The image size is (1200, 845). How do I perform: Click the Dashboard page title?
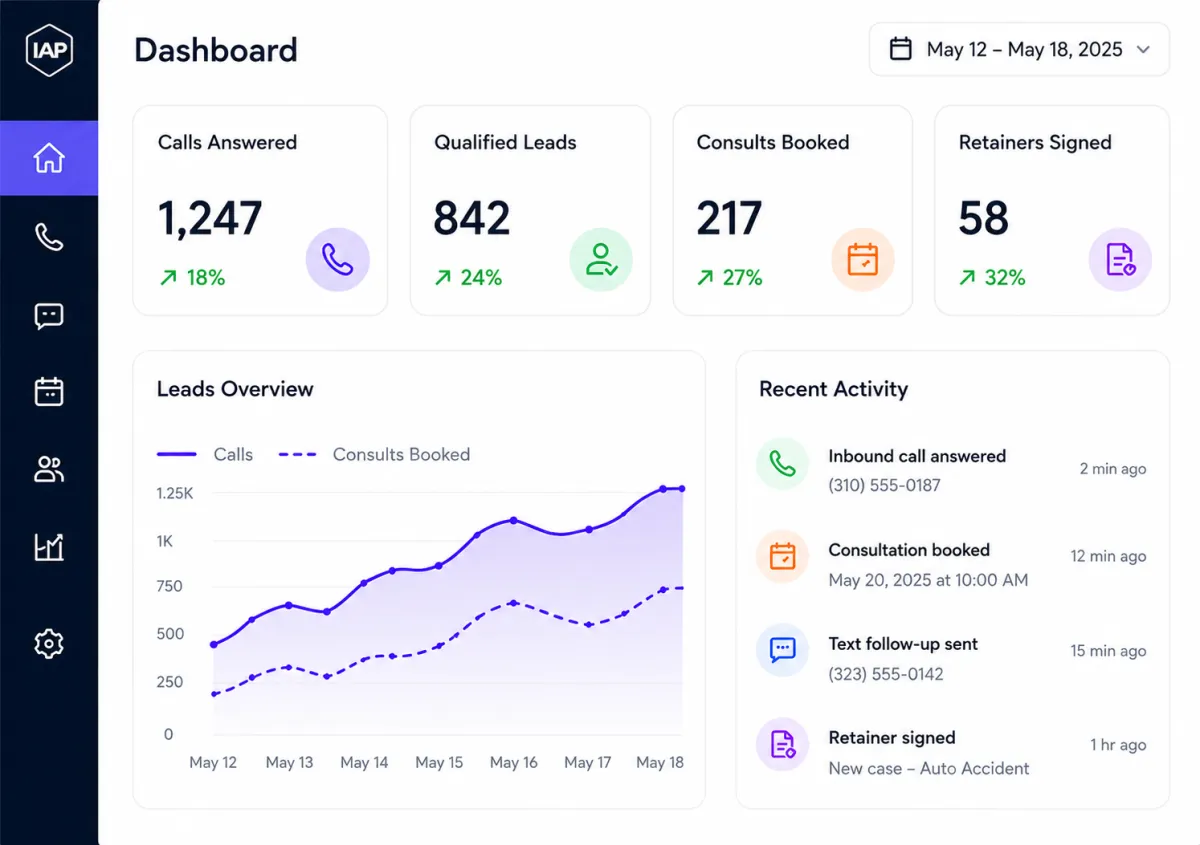click(x=216, y=50)
